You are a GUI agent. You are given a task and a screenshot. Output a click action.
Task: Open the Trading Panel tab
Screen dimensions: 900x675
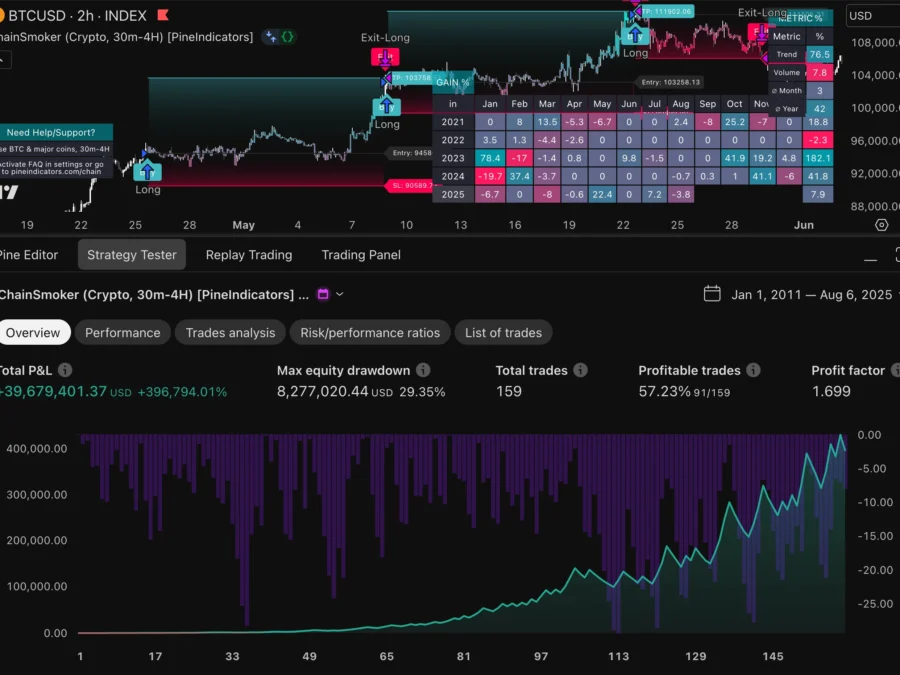[361, 255]
